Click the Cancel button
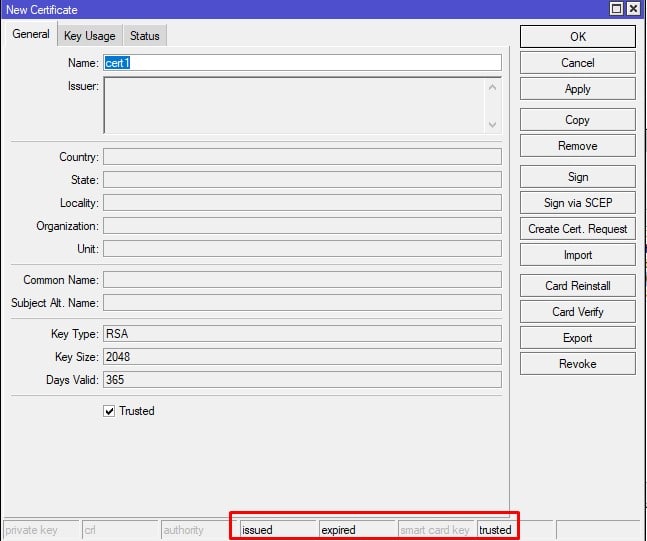The width and height of the screenshot is (647, 541). click(578, 63)
